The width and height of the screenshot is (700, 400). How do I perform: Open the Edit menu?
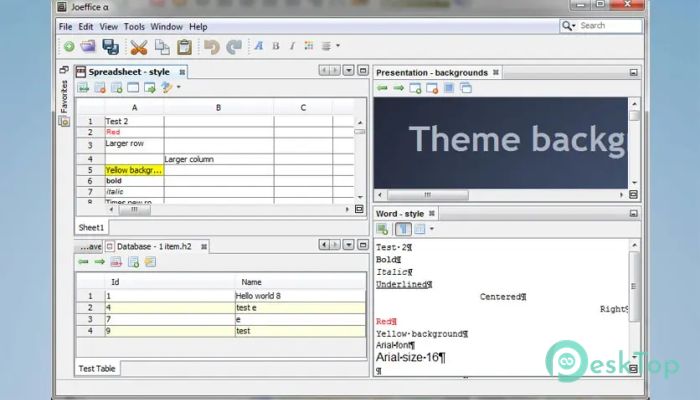(x=86, y=27)
